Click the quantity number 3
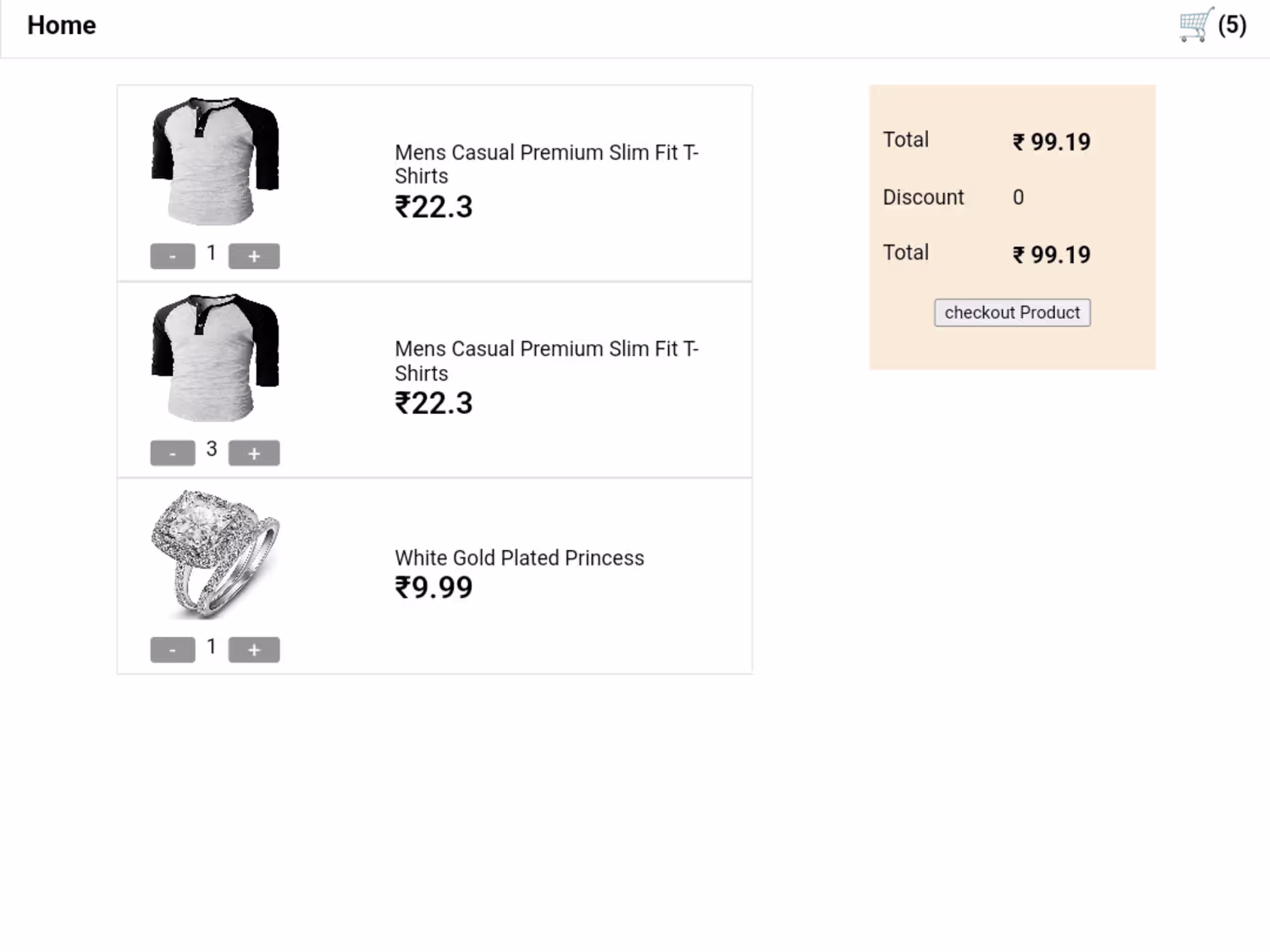 click(212, 449)
